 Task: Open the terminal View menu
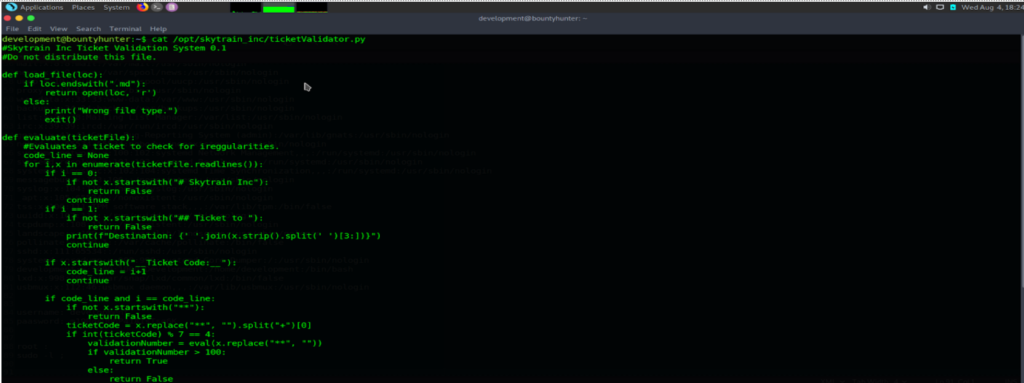(x=59, y=29)
